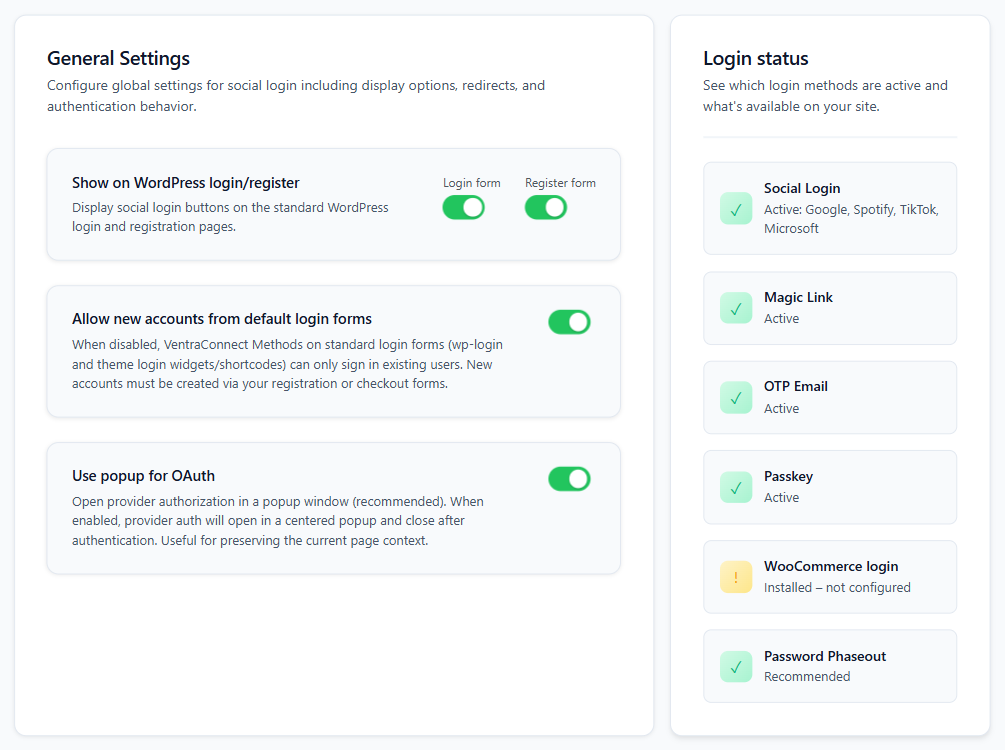Screen dimensions: 1005x750
Task: Click 'Display social login buttons' description text
Action: (230, 217)
